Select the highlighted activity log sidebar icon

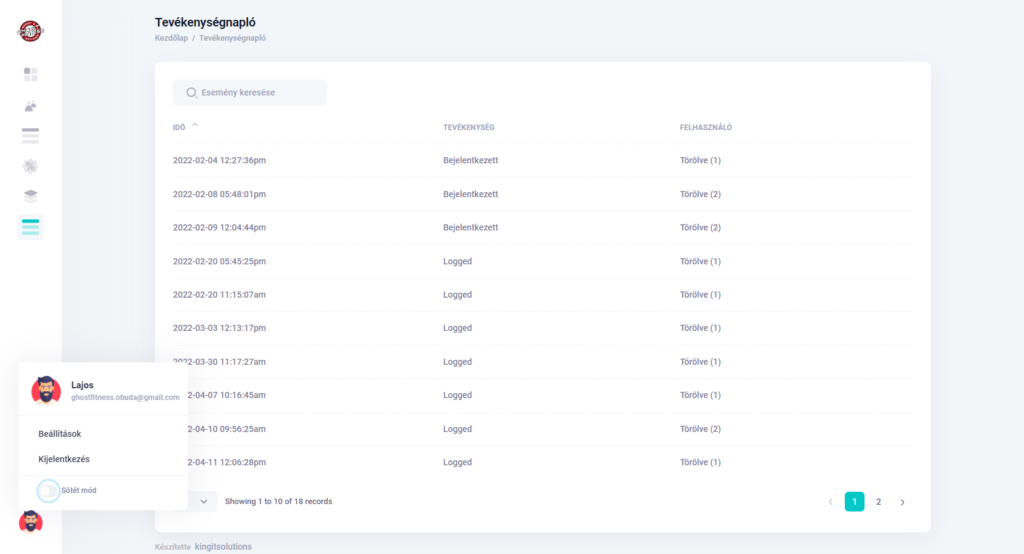(30, 227)
